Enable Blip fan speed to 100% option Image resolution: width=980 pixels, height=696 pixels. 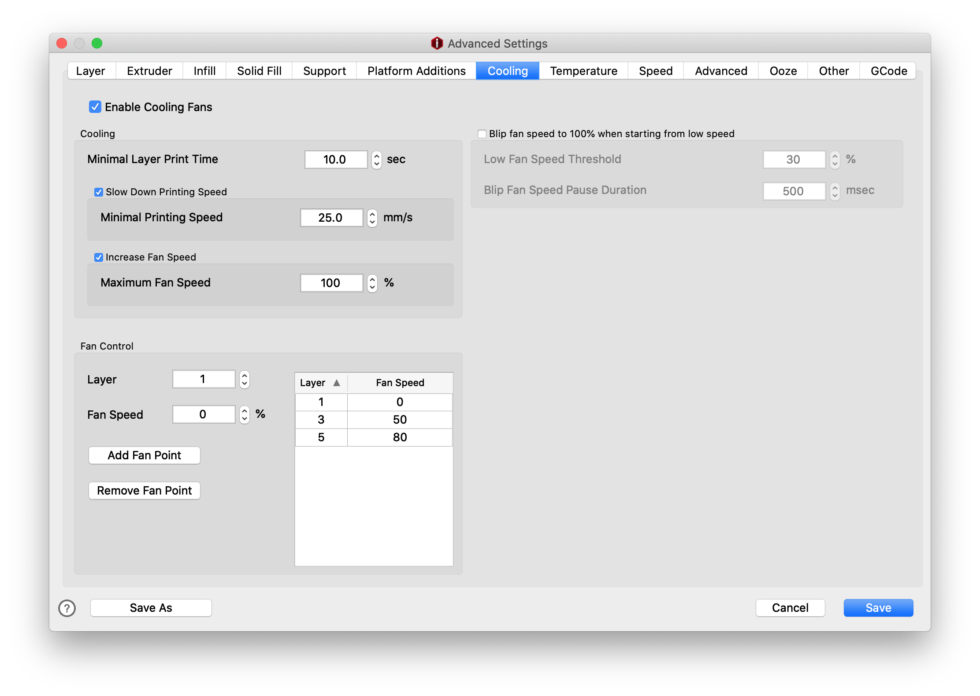pyautogui.click(x=482, y=134)
